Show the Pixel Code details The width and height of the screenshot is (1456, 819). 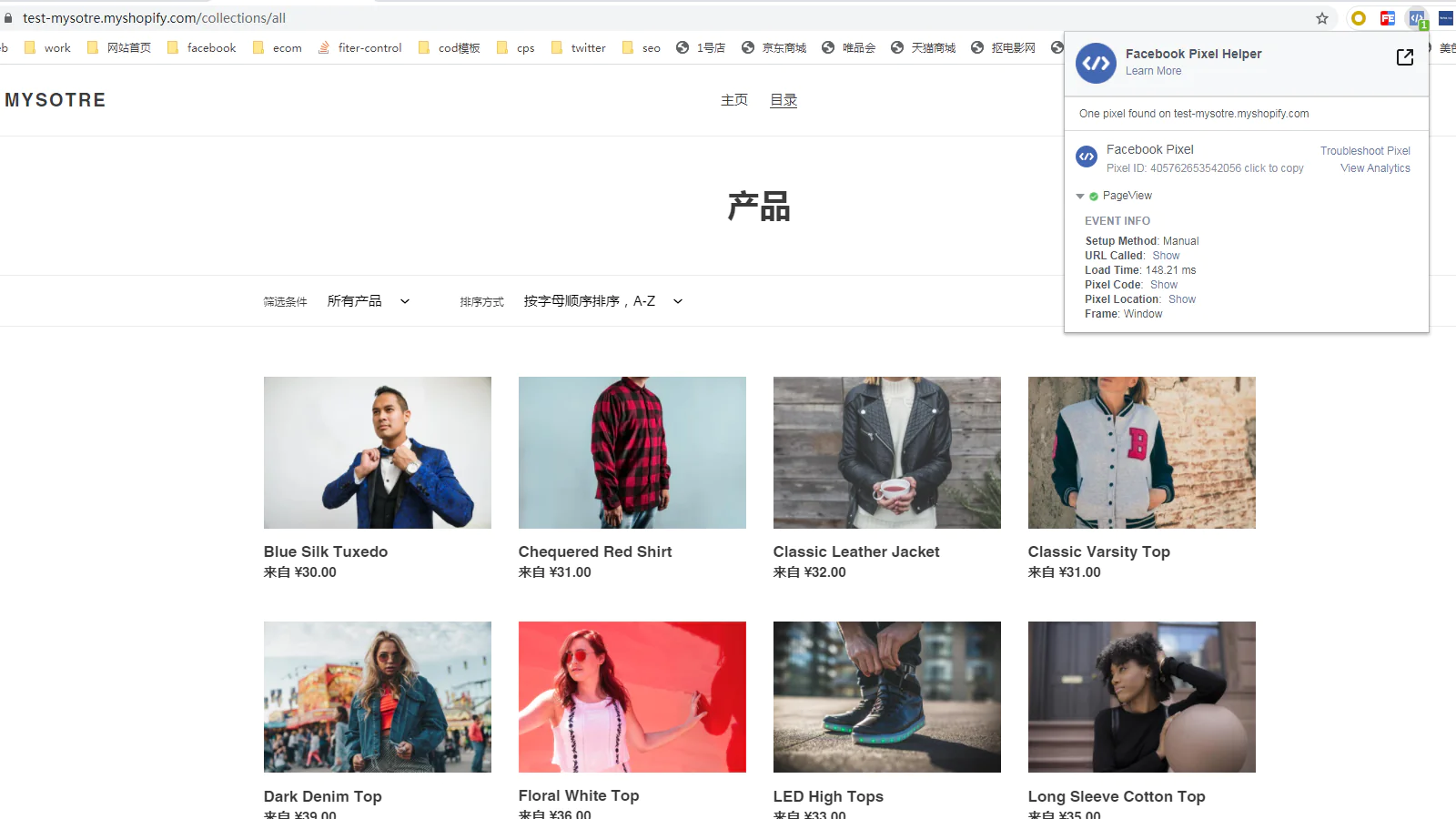[x=1163, y=285]
